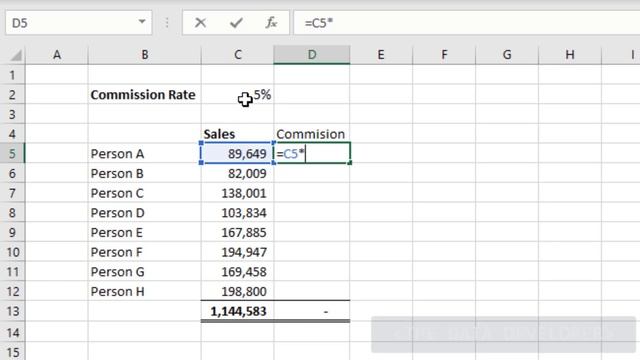Select row 1 header

(x=12, y=75)
